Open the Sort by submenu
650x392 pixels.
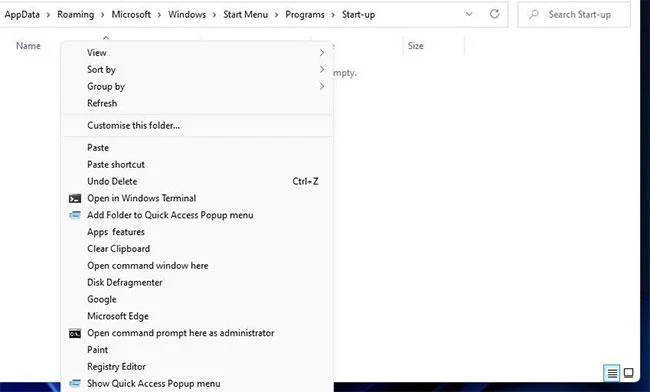point(197,70)
